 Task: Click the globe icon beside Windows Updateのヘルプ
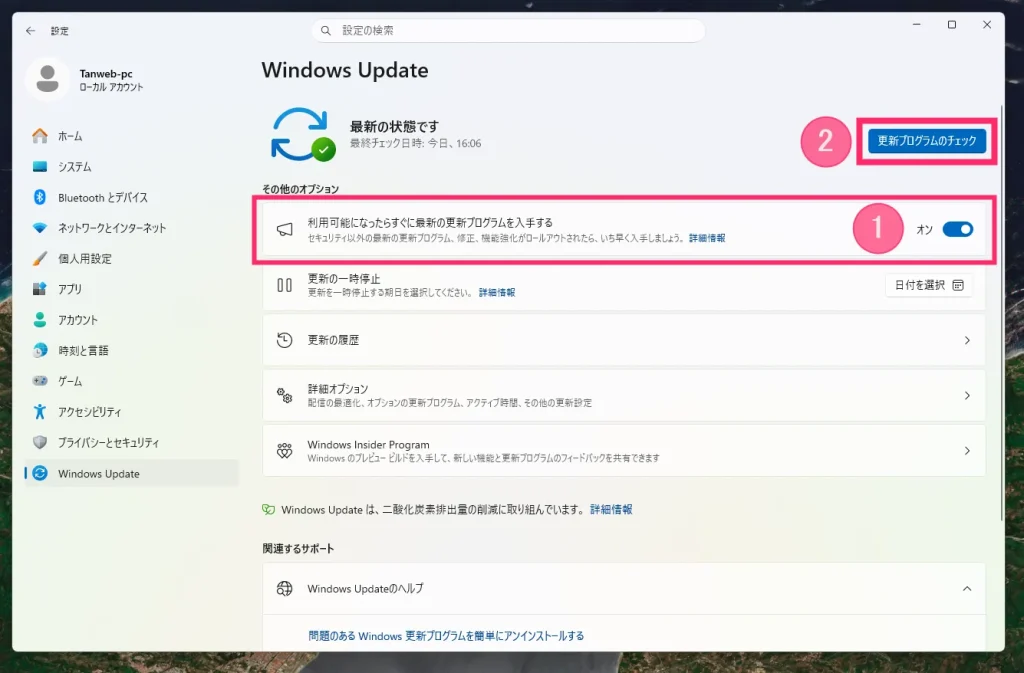284,588
